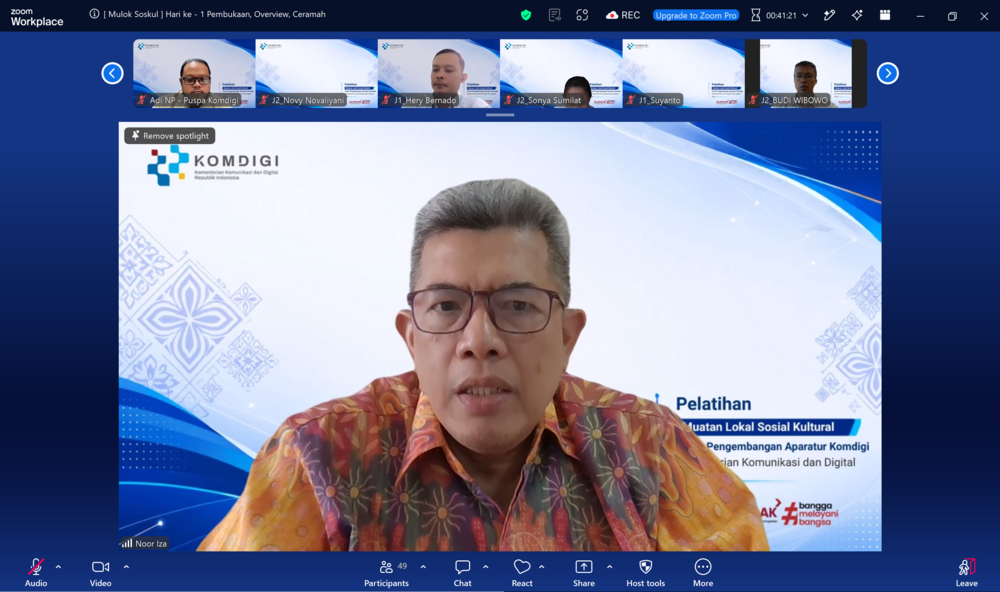Open the Chat panel
Screen dimensions: 1000x592
(462, 573)
